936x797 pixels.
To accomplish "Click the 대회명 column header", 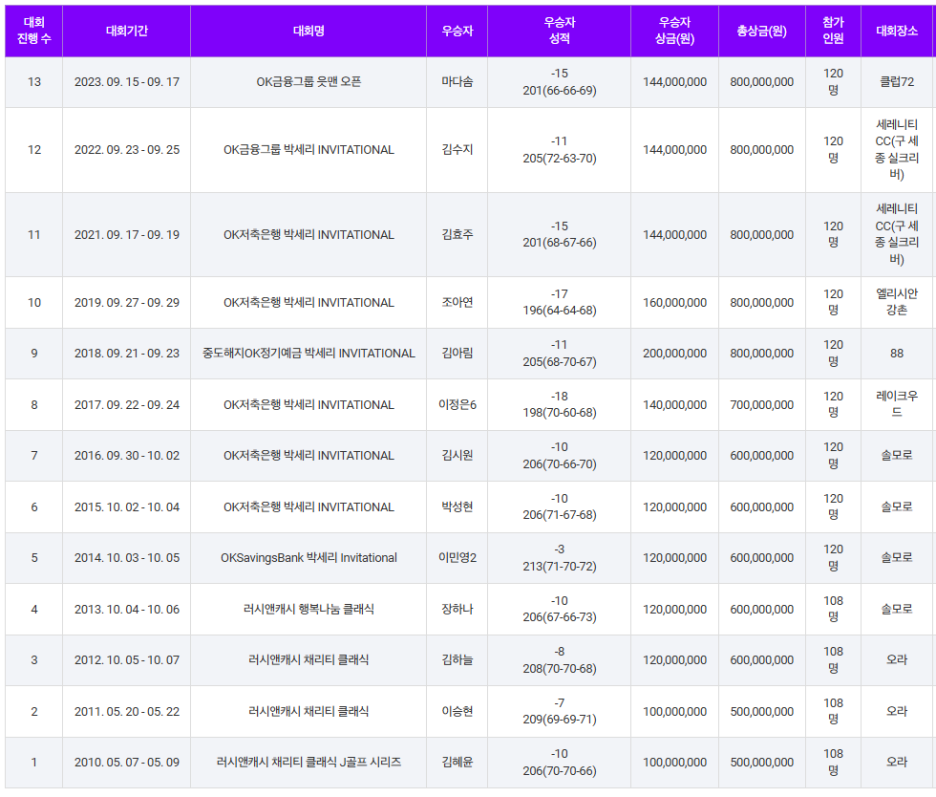I will click(309, 31).
